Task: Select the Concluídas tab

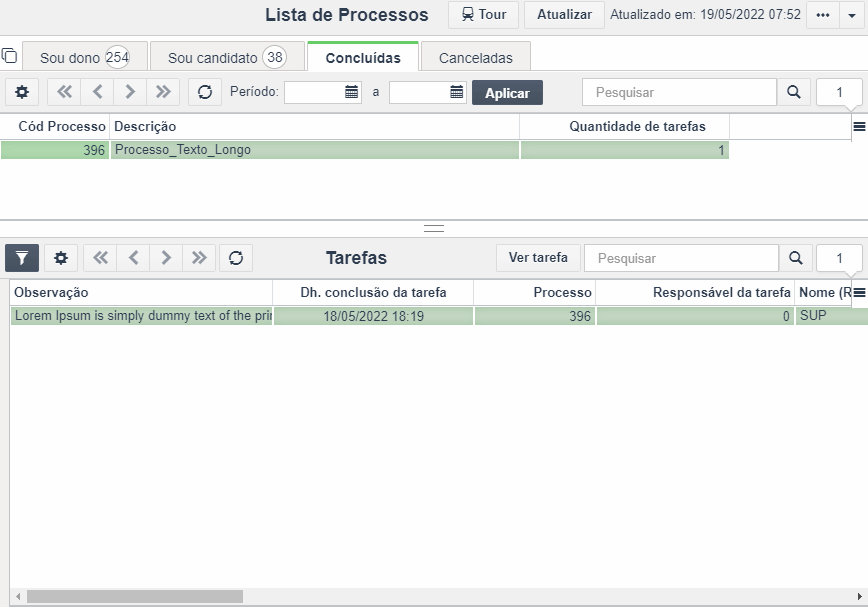Action: coord(363,57)
